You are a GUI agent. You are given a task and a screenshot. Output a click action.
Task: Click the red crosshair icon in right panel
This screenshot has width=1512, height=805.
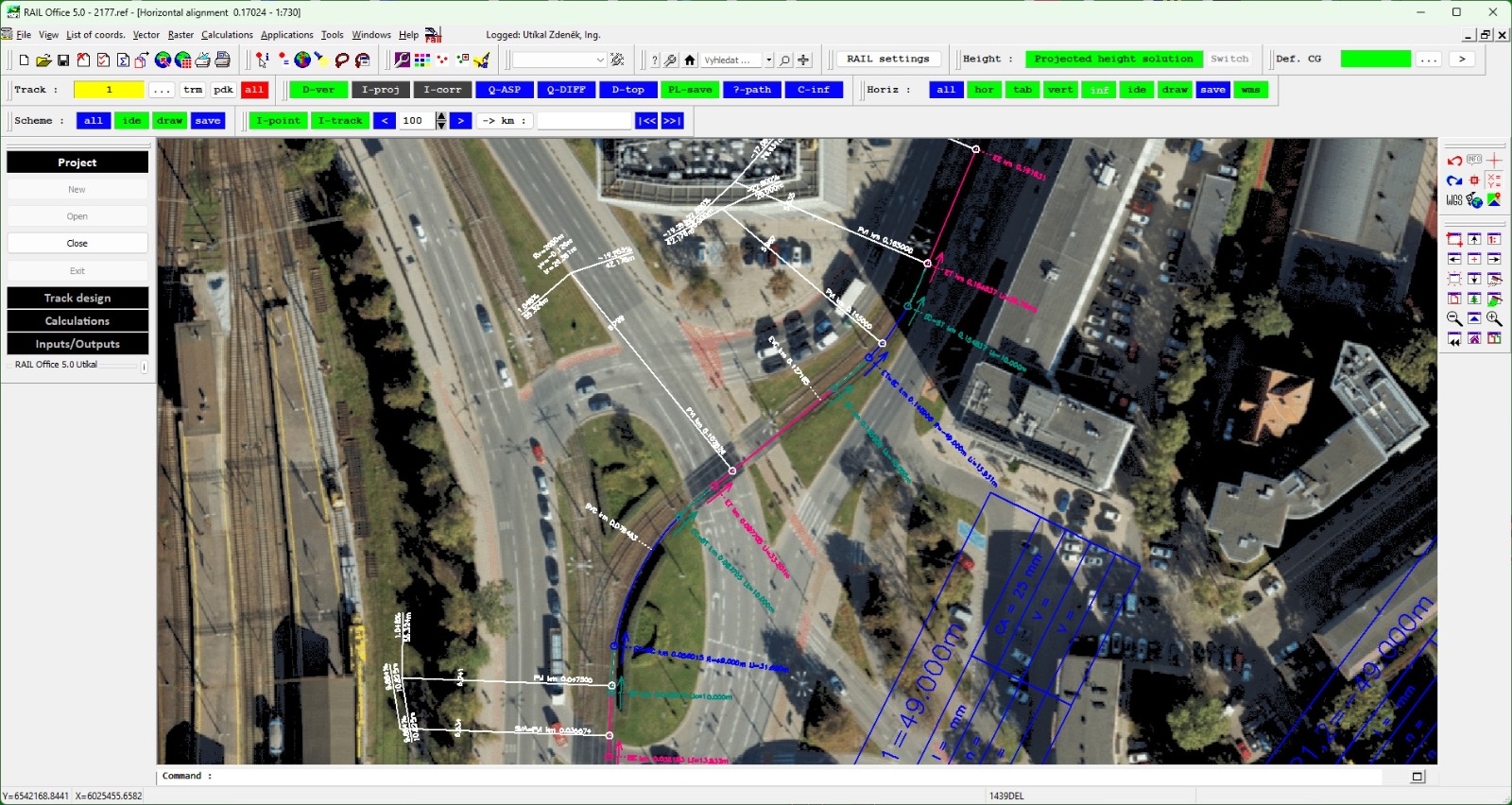[1494, 161]
